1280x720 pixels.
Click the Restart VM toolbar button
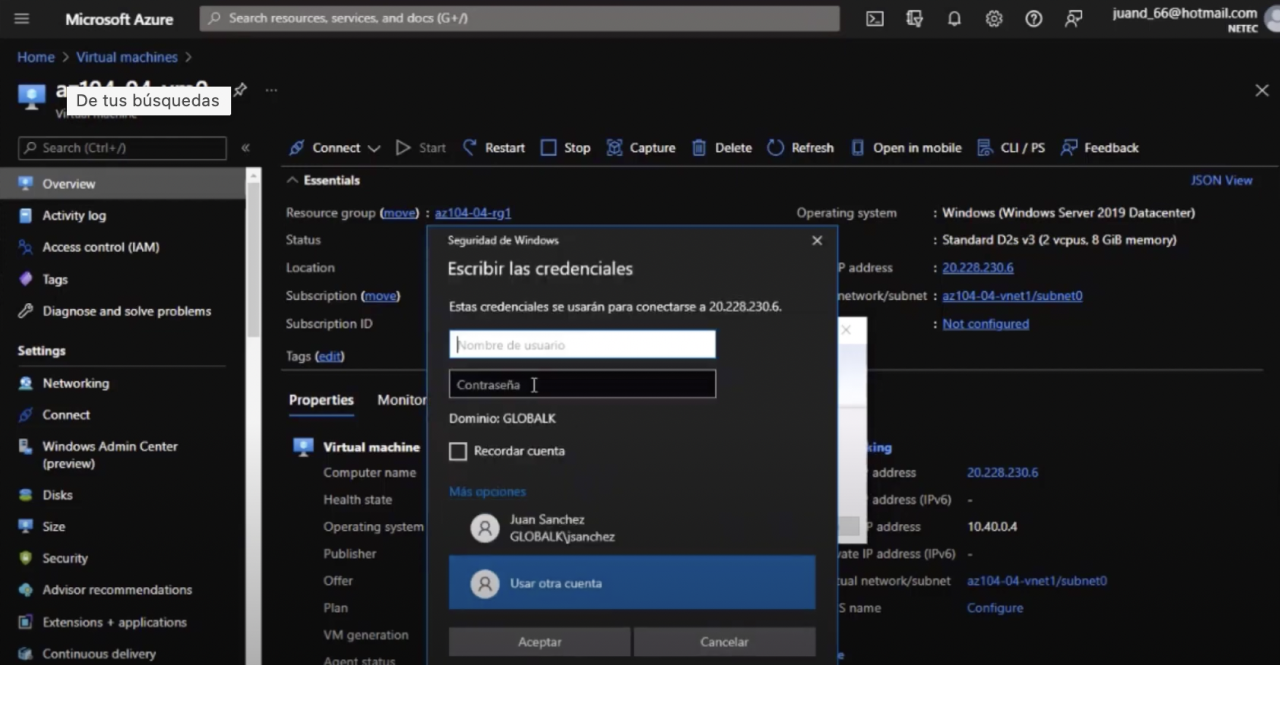tap(493, 148)
